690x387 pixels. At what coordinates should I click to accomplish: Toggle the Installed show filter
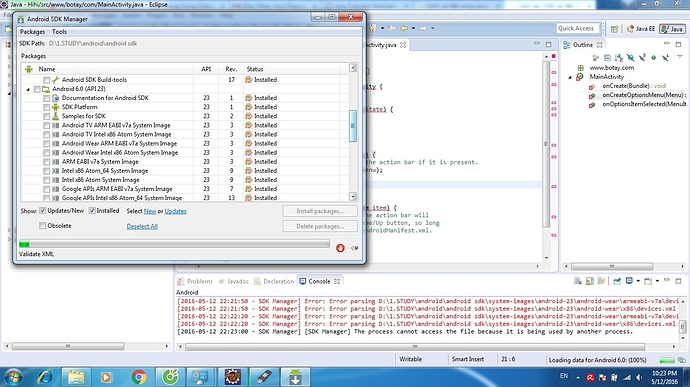pyautogui.click(x=92, y=211)
